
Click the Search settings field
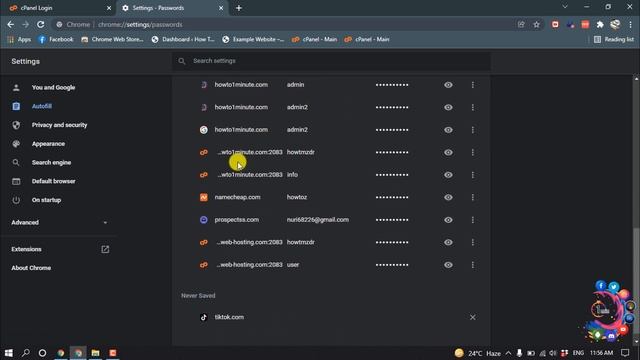click(331, 61)
